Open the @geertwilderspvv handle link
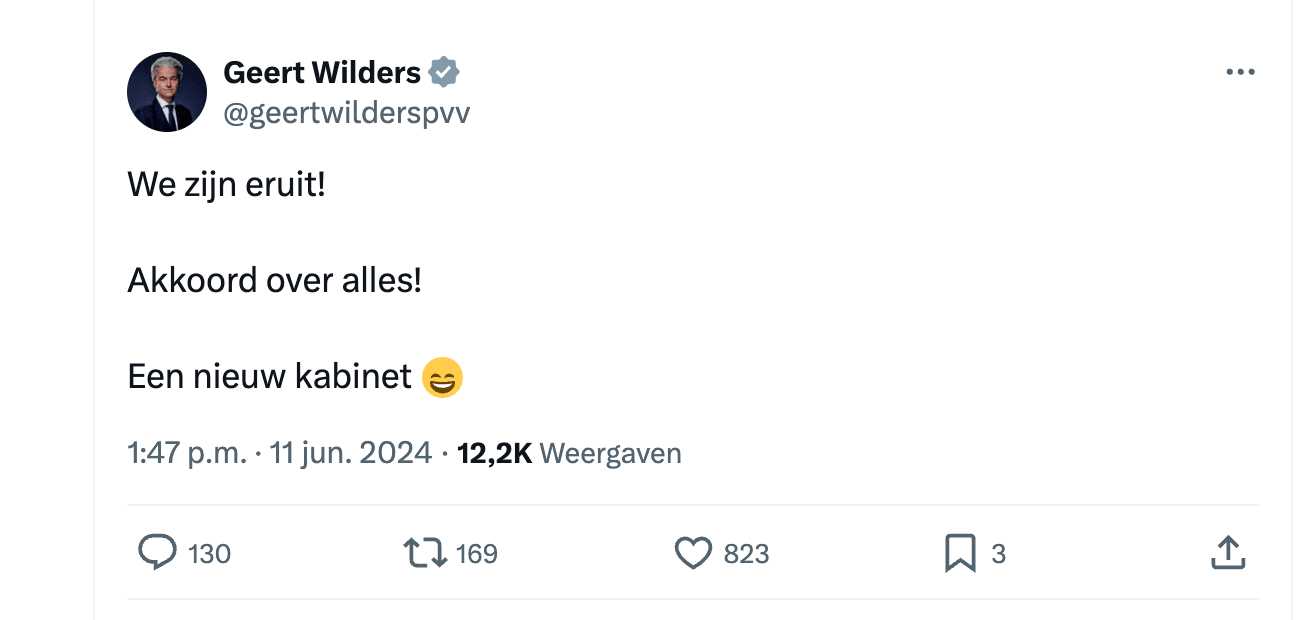 coord(346,113)
